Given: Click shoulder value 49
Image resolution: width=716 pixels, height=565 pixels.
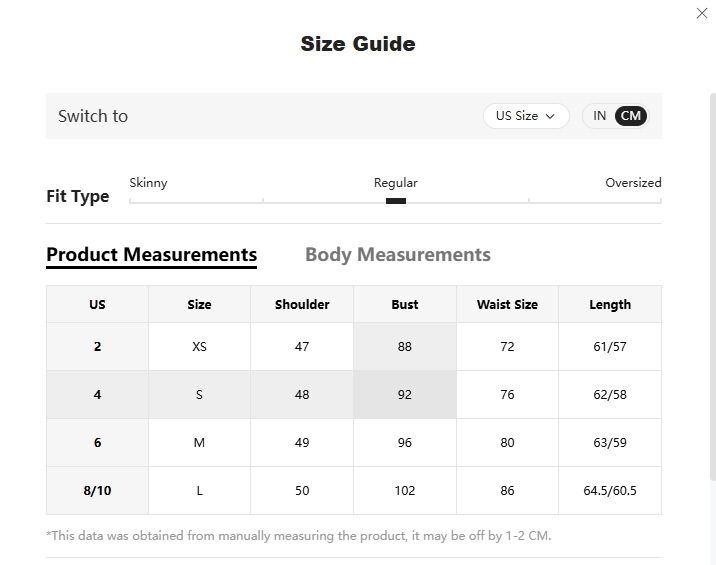Looking at the screenshot, I should [x=302, y=443].
